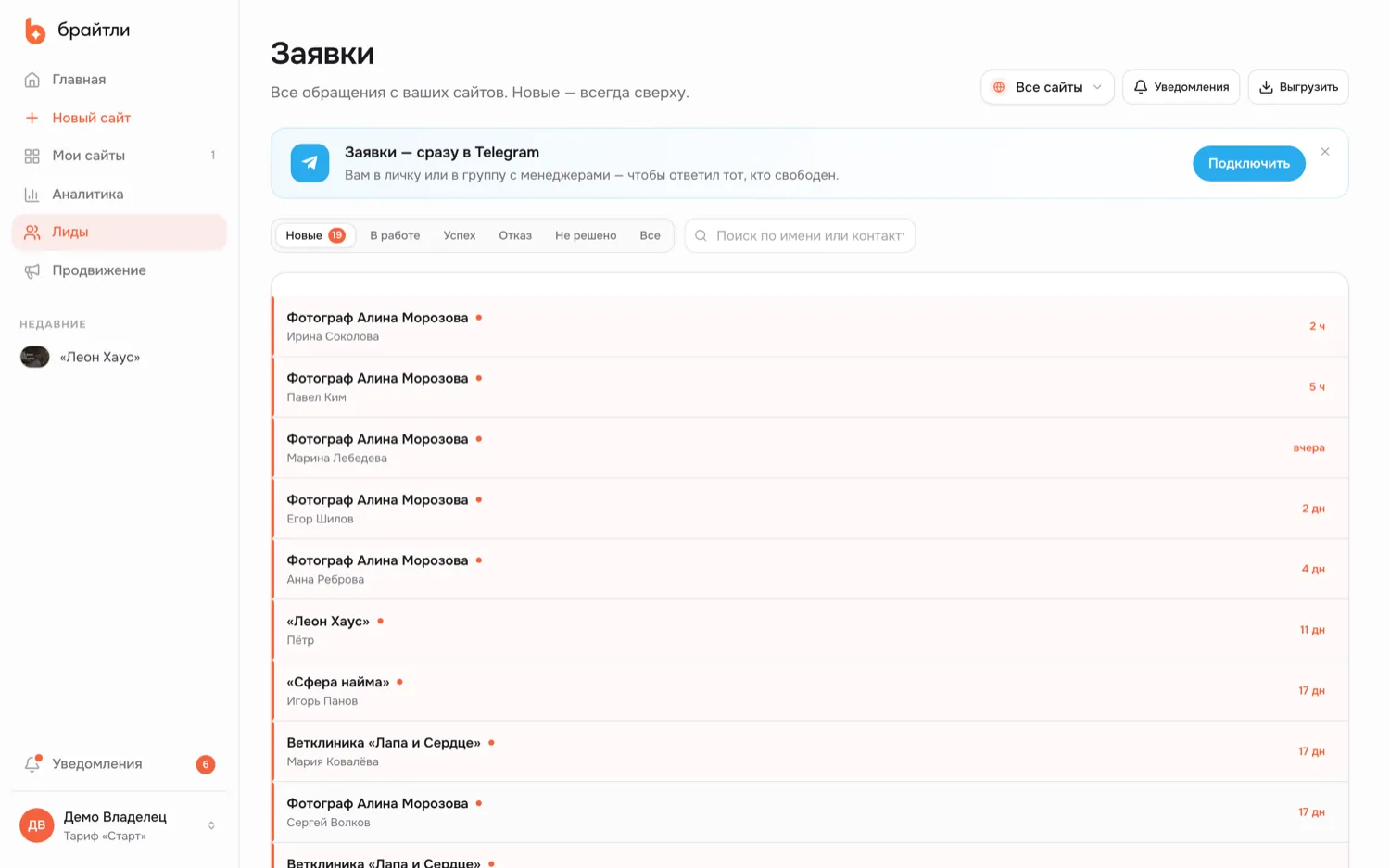Open Продвижение megaphone icon
The height and width of the screenshot is (868, 1390).
(32, 270)
